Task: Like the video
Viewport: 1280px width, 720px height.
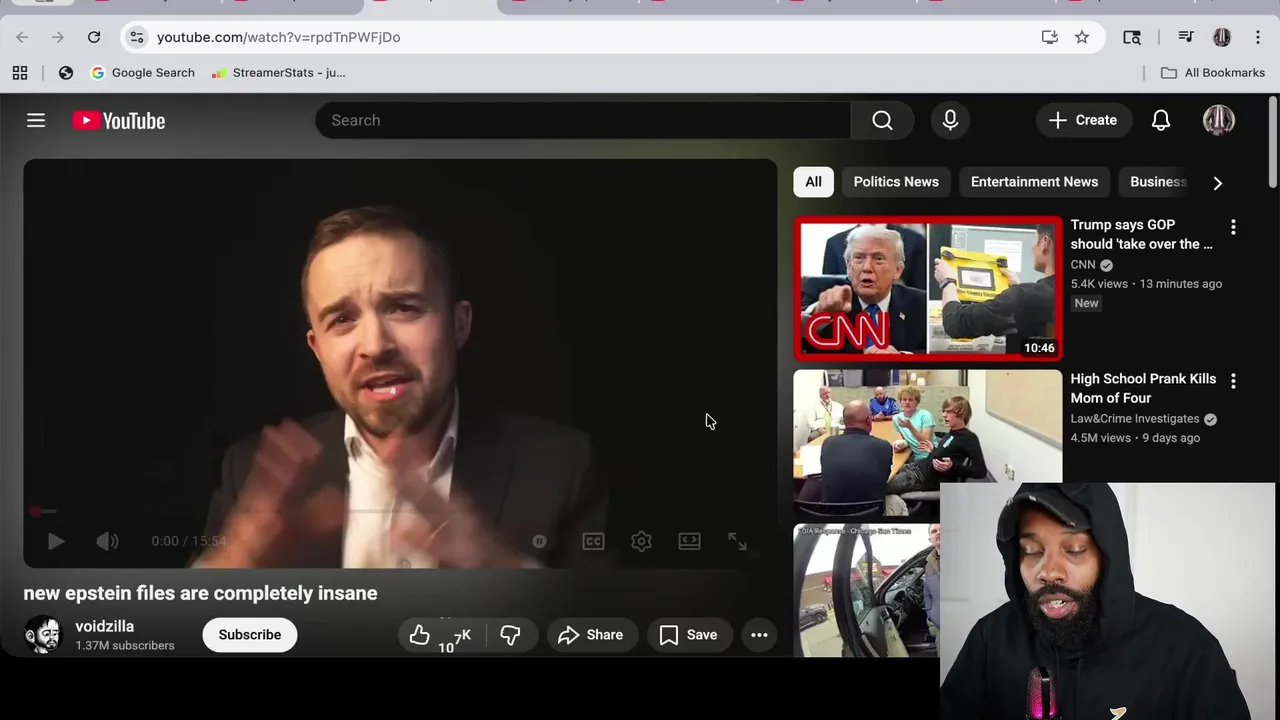Action: click(440, 635)
